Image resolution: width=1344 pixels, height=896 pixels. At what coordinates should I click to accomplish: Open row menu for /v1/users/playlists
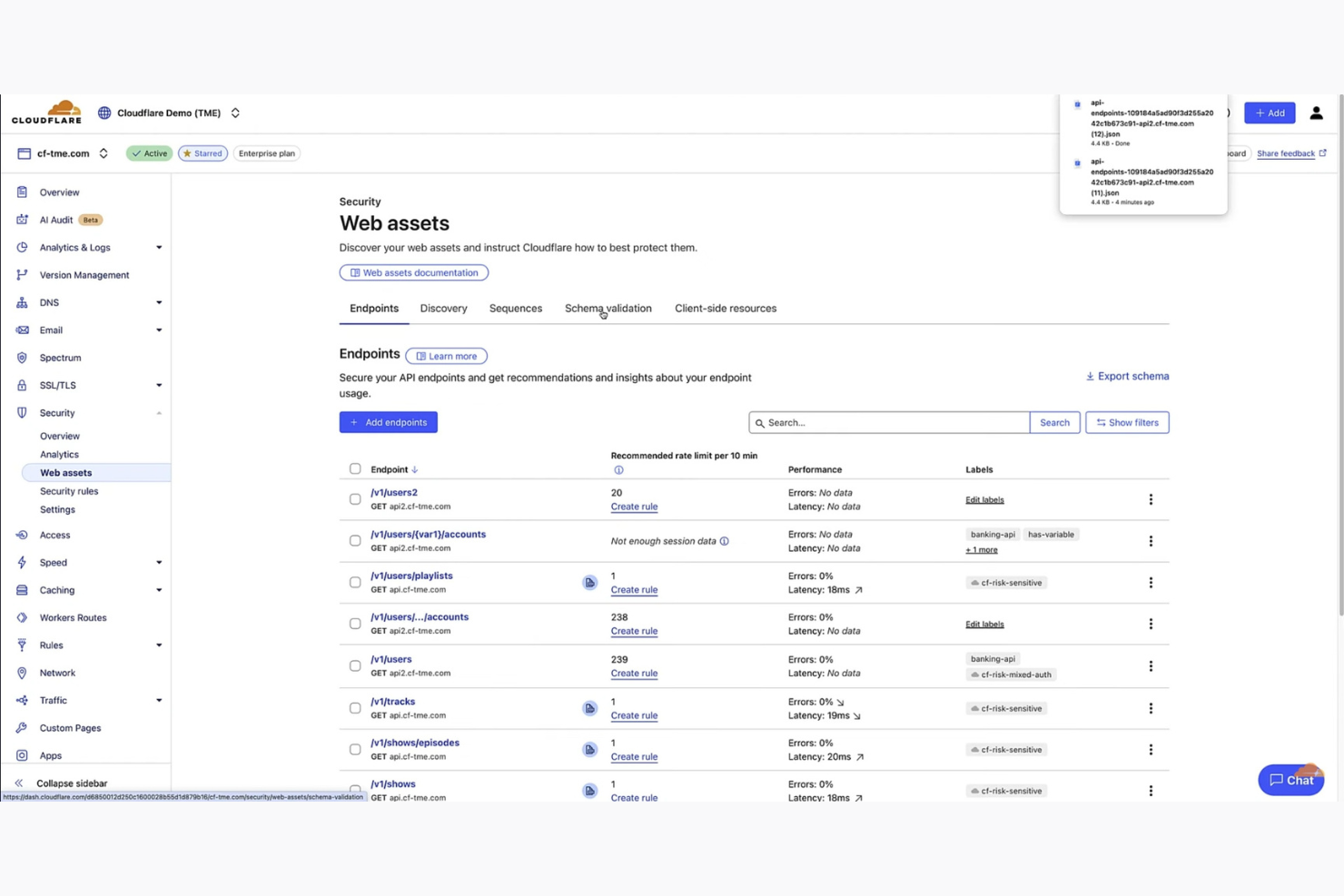tap(1151, 583)
